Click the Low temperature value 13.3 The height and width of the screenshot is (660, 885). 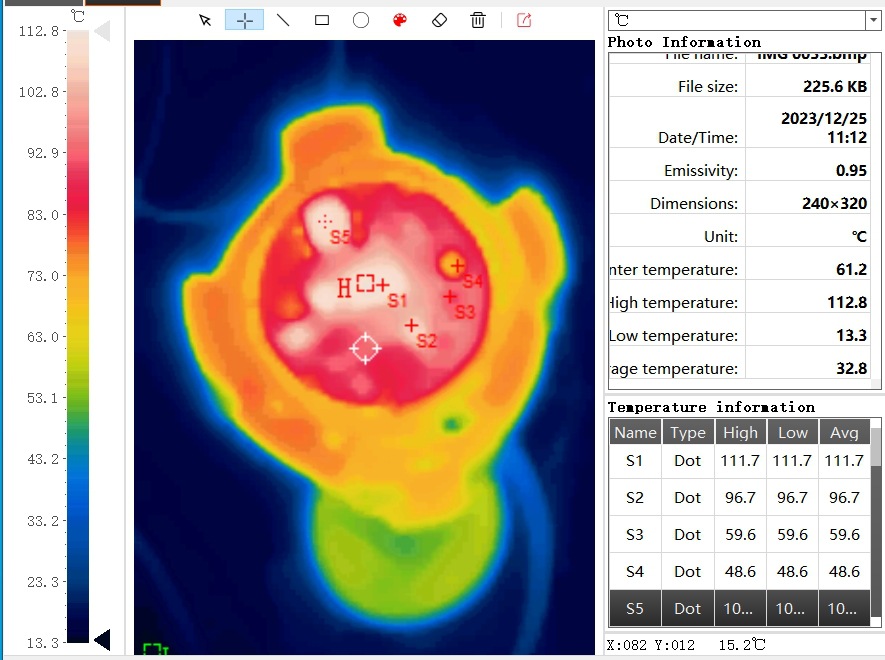coord(851,335)
